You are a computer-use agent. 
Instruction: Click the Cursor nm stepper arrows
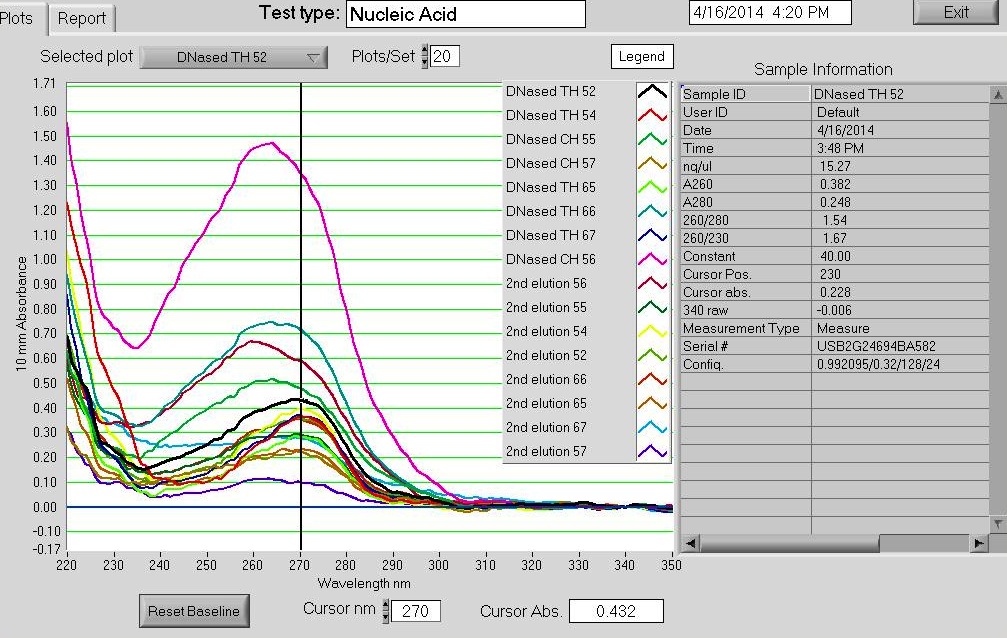pos(385,611)
